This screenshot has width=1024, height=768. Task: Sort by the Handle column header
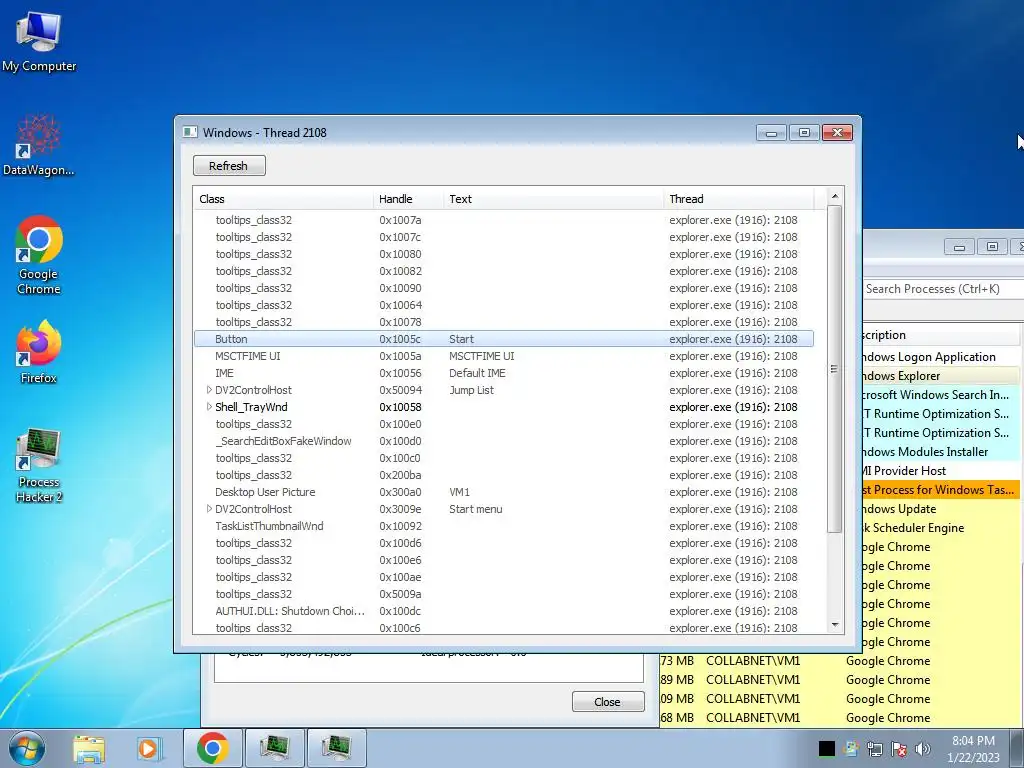(408, 199)
